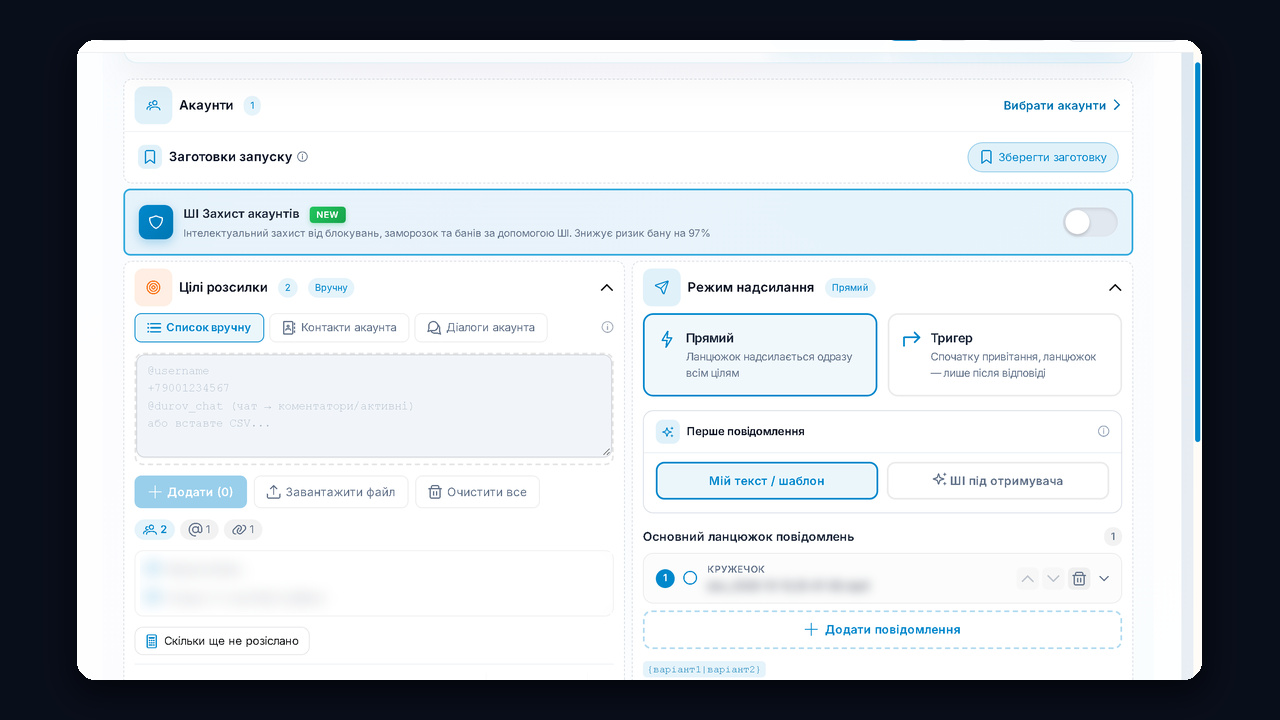Switch to Контакти акаунта tab
Image resolution: width=1280 pixels, height=720 pixels.
pyautogui.click(x=339, y=327)
